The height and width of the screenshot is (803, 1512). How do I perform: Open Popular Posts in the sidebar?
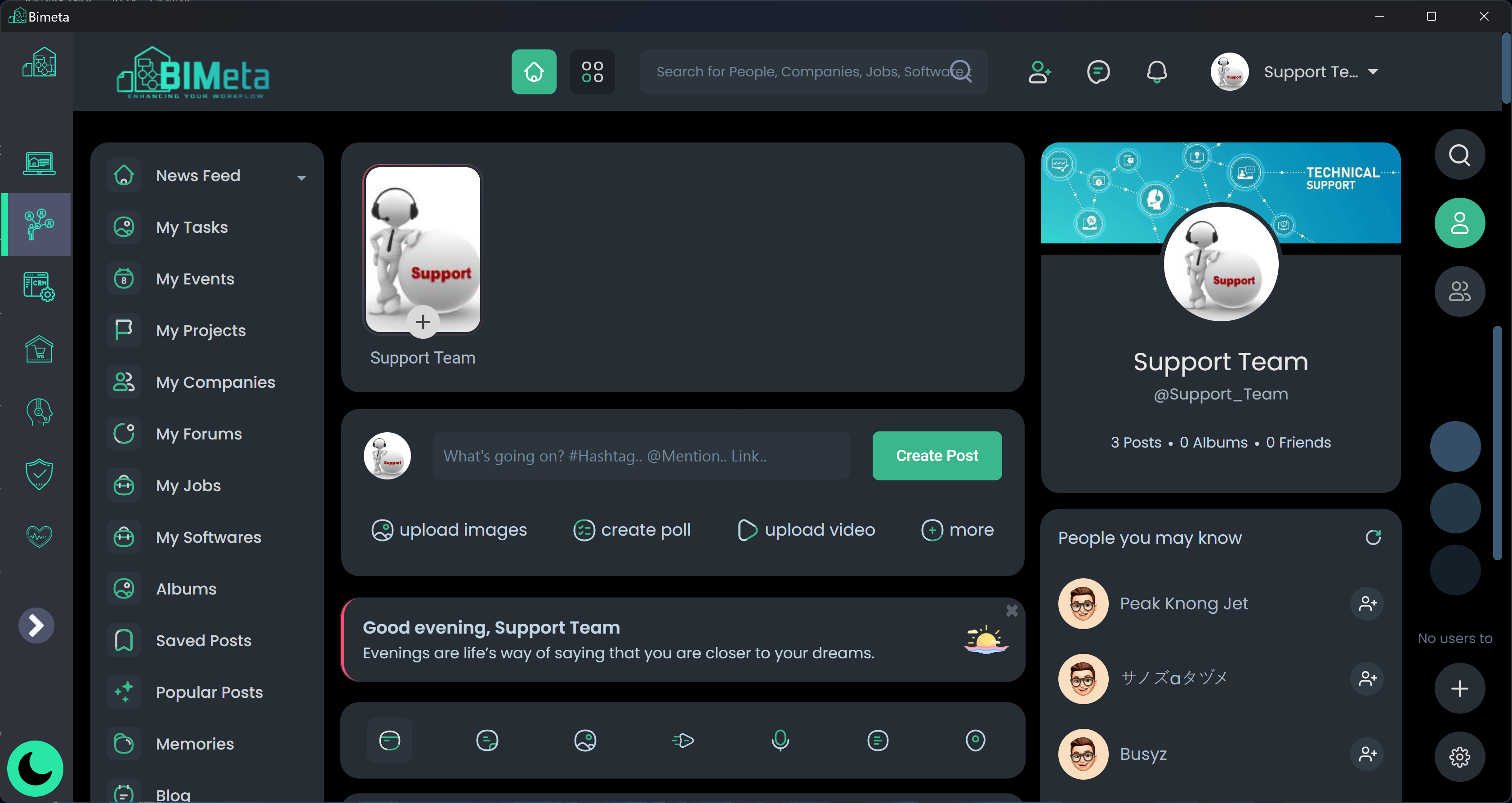point(207,692)
